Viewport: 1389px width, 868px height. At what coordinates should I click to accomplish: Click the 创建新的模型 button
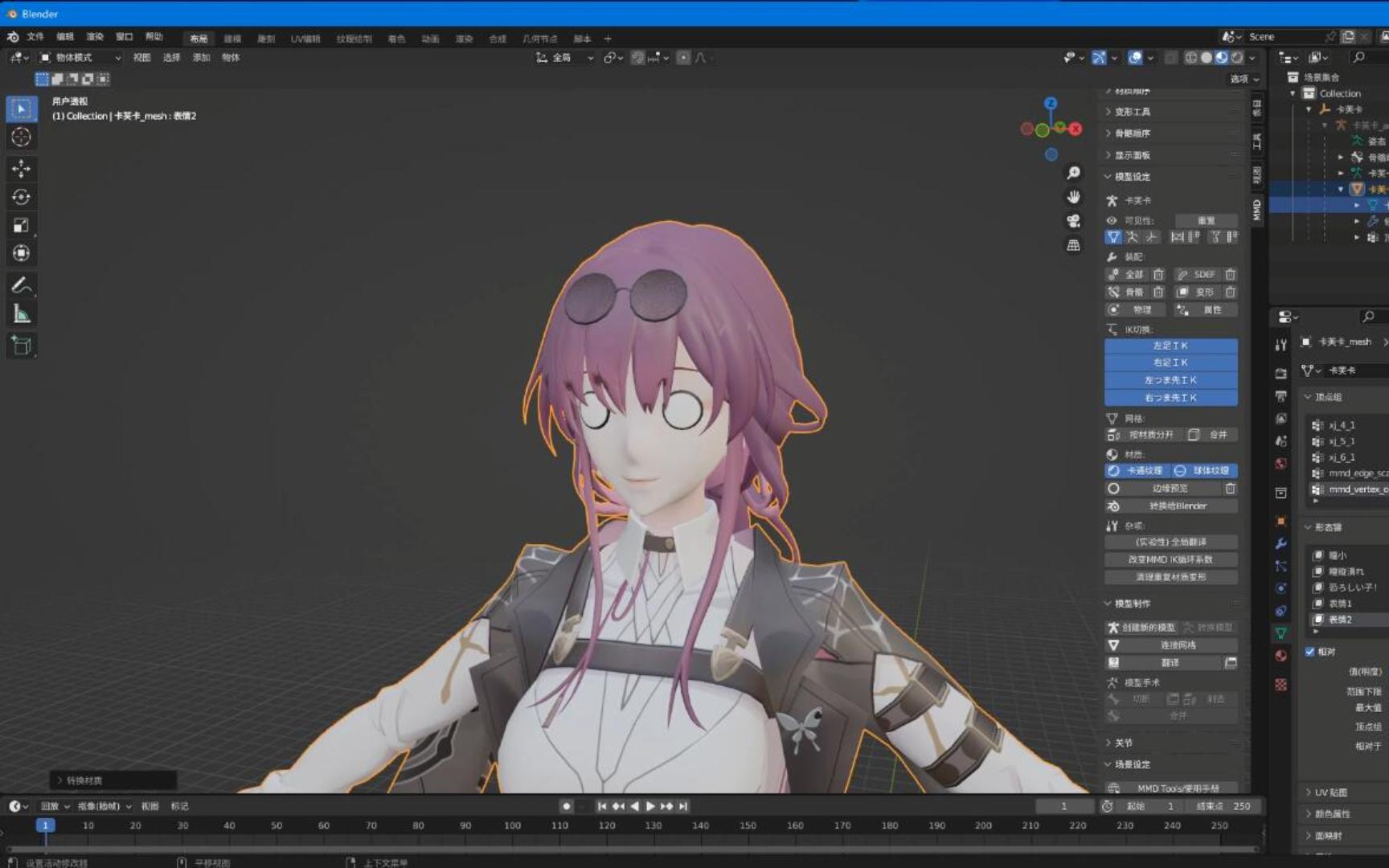[x=1141, y=628]
